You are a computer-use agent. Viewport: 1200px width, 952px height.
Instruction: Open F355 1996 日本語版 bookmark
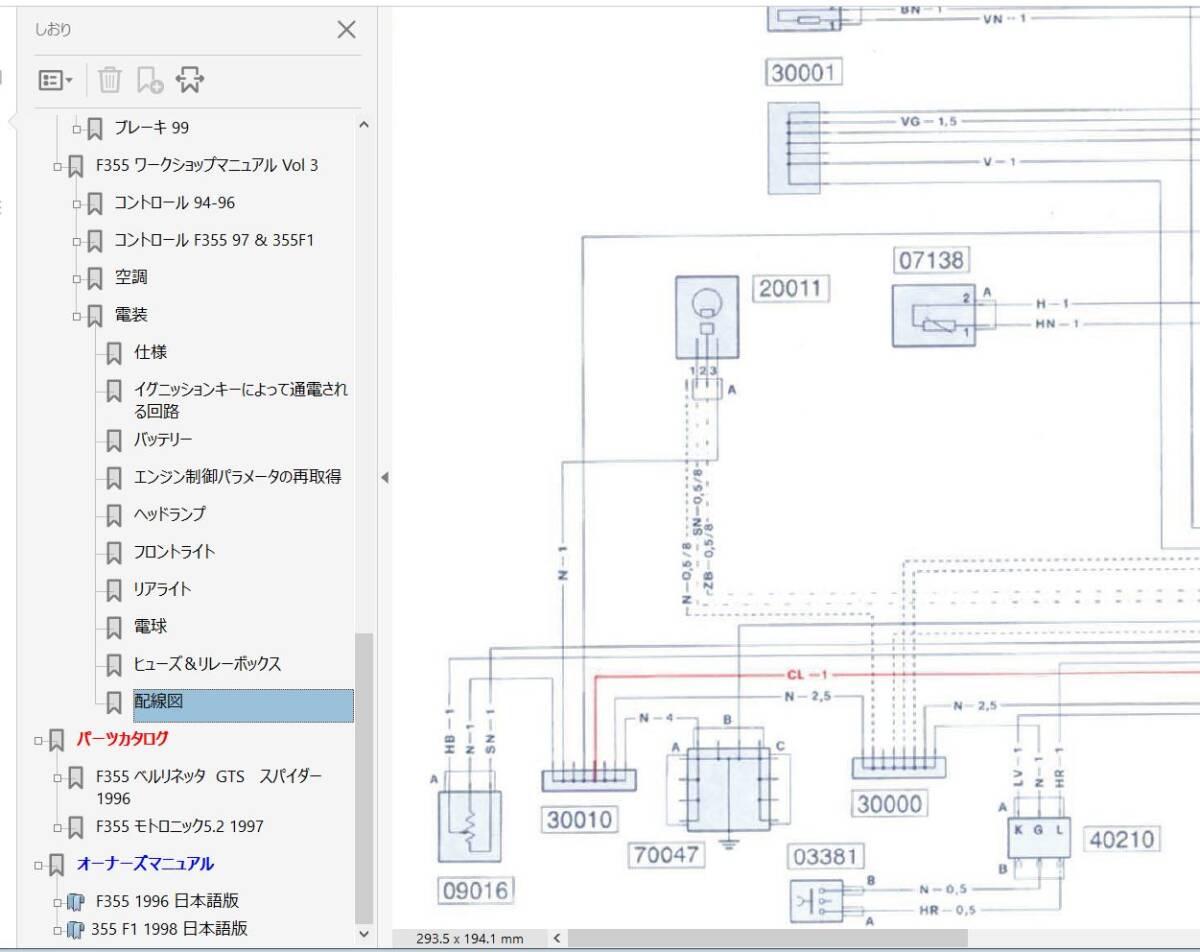(x=167, y=900)
